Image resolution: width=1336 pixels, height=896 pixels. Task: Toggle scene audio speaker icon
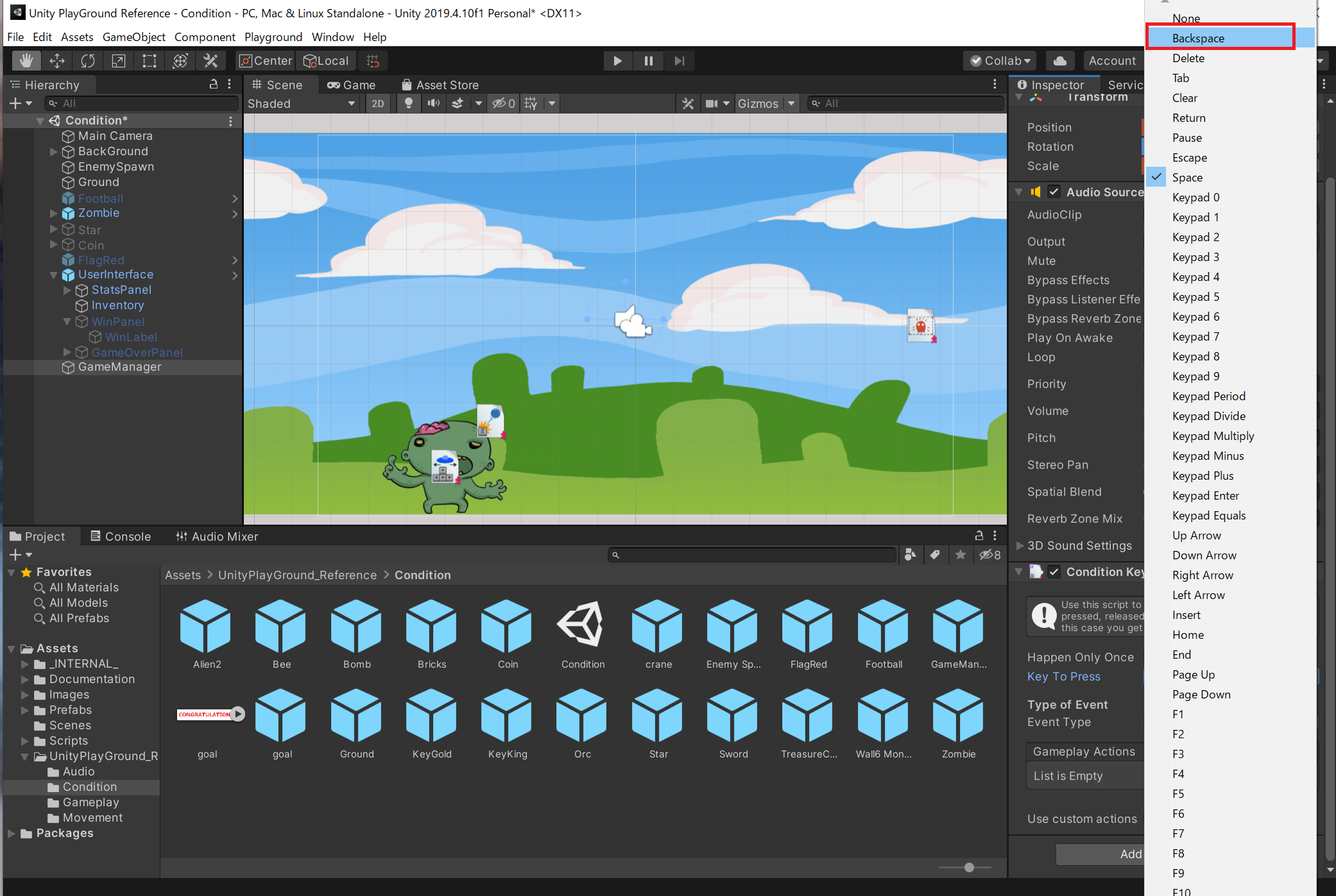434,103
